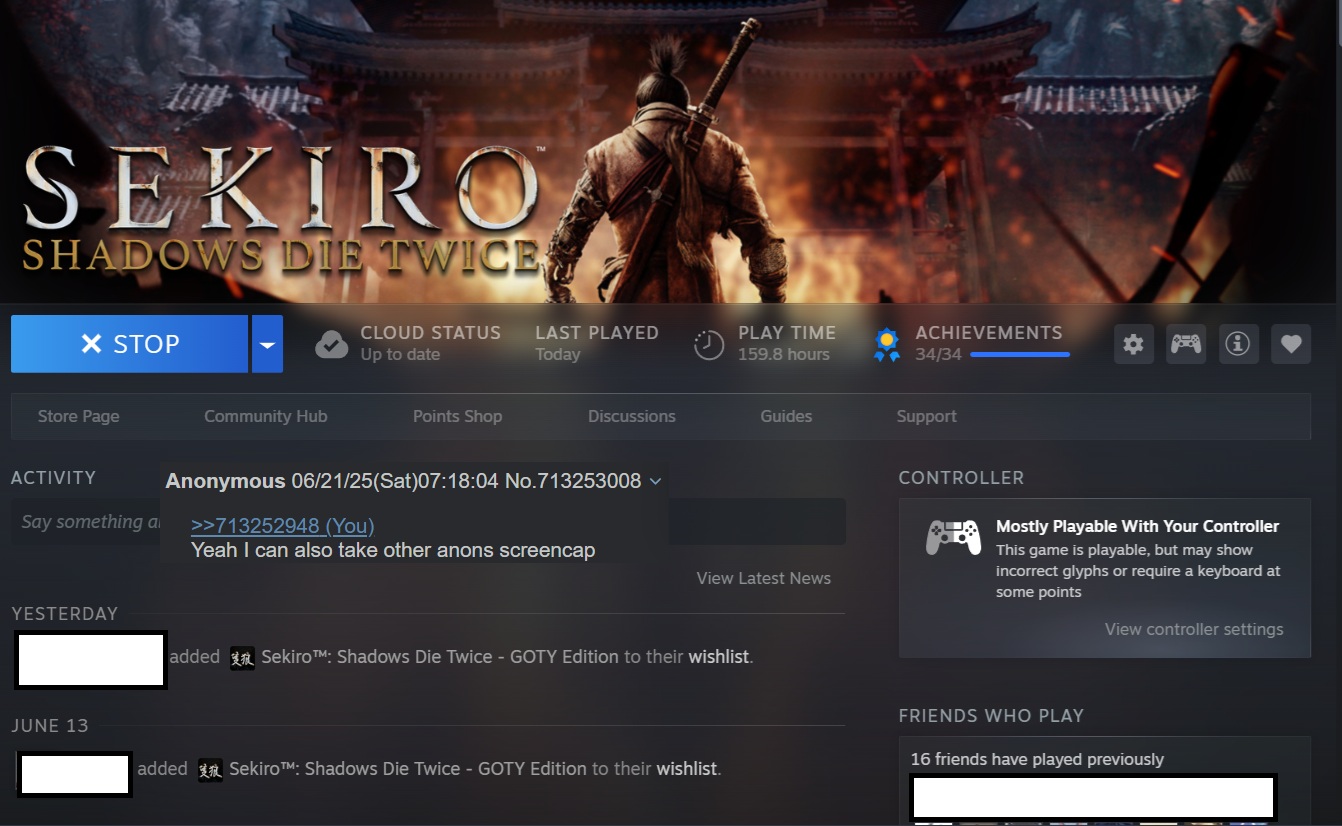Screen dimensions: 1342x826
Task: Click View controller settings link
Action: coord(1194,629)
